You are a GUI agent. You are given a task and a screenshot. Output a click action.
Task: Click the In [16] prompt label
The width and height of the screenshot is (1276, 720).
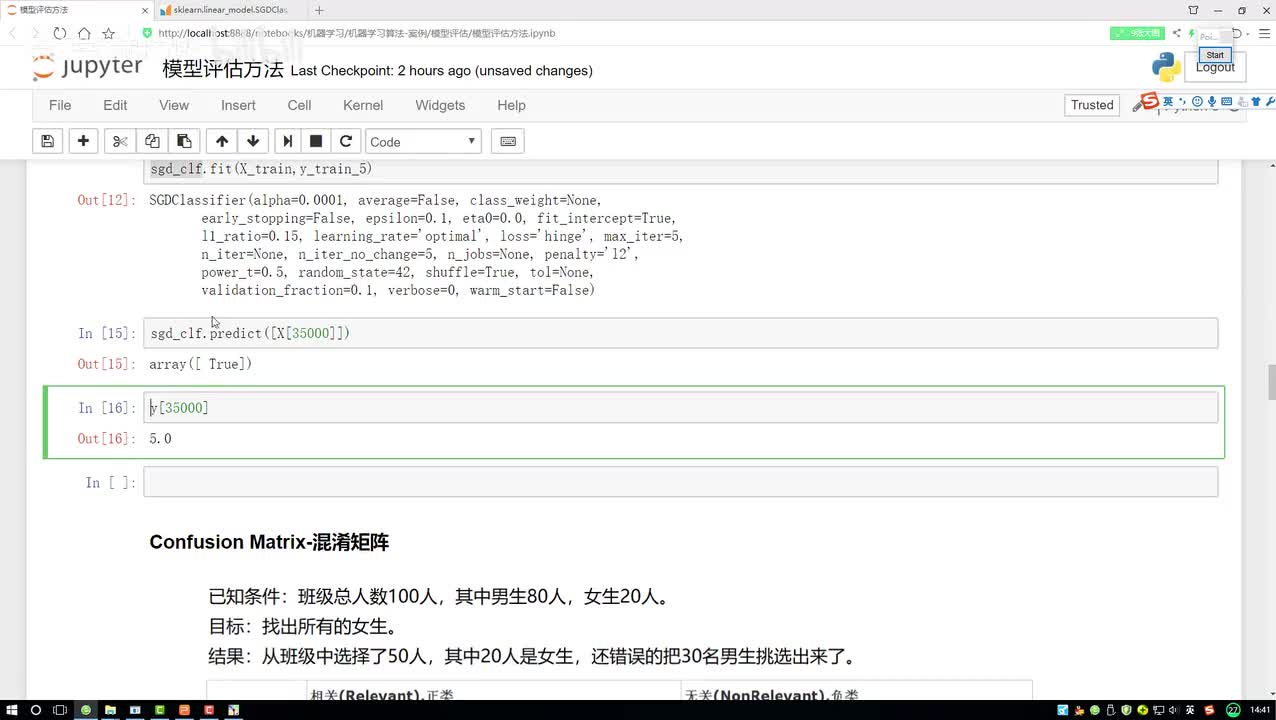pos(106,408)
